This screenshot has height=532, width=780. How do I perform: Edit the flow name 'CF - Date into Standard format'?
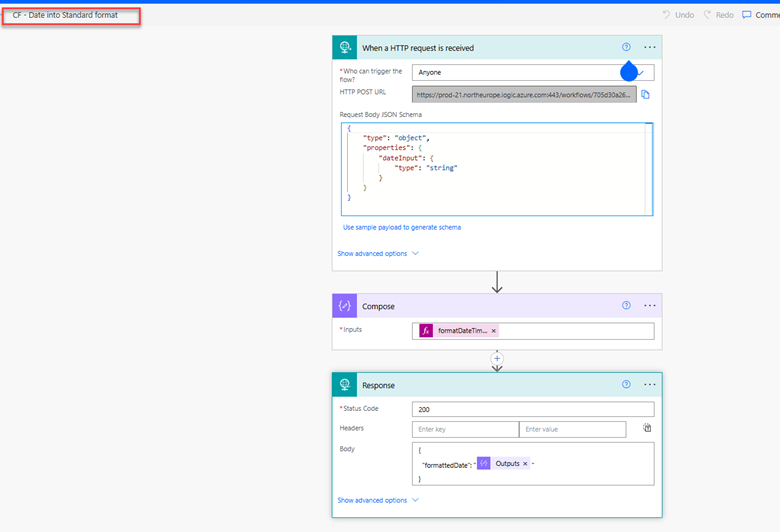65,15
